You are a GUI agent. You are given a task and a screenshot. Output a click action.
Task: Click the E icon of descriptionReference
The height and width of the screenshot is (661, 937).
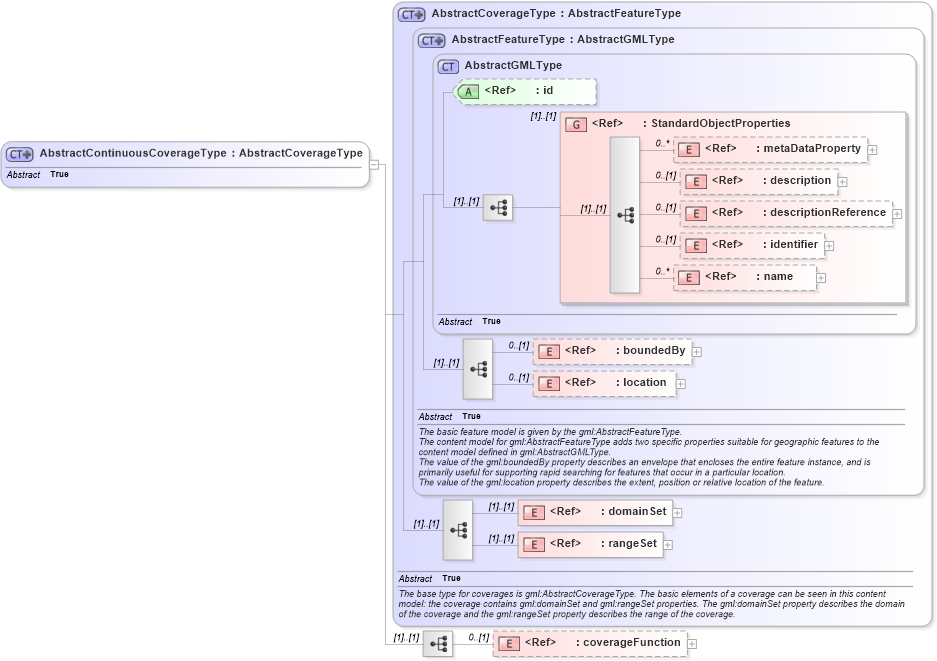tap(696, 214)
